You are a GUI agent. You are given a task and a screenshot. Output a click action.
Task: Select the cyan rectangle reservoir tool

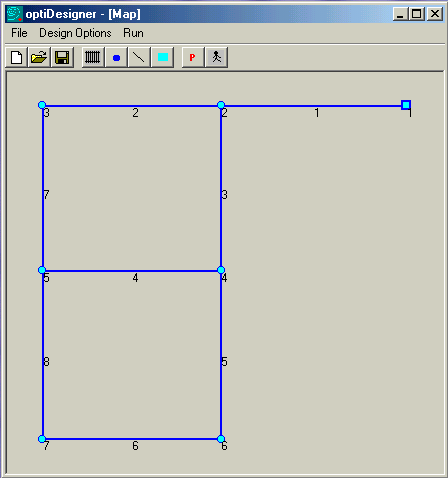point(162,57)
